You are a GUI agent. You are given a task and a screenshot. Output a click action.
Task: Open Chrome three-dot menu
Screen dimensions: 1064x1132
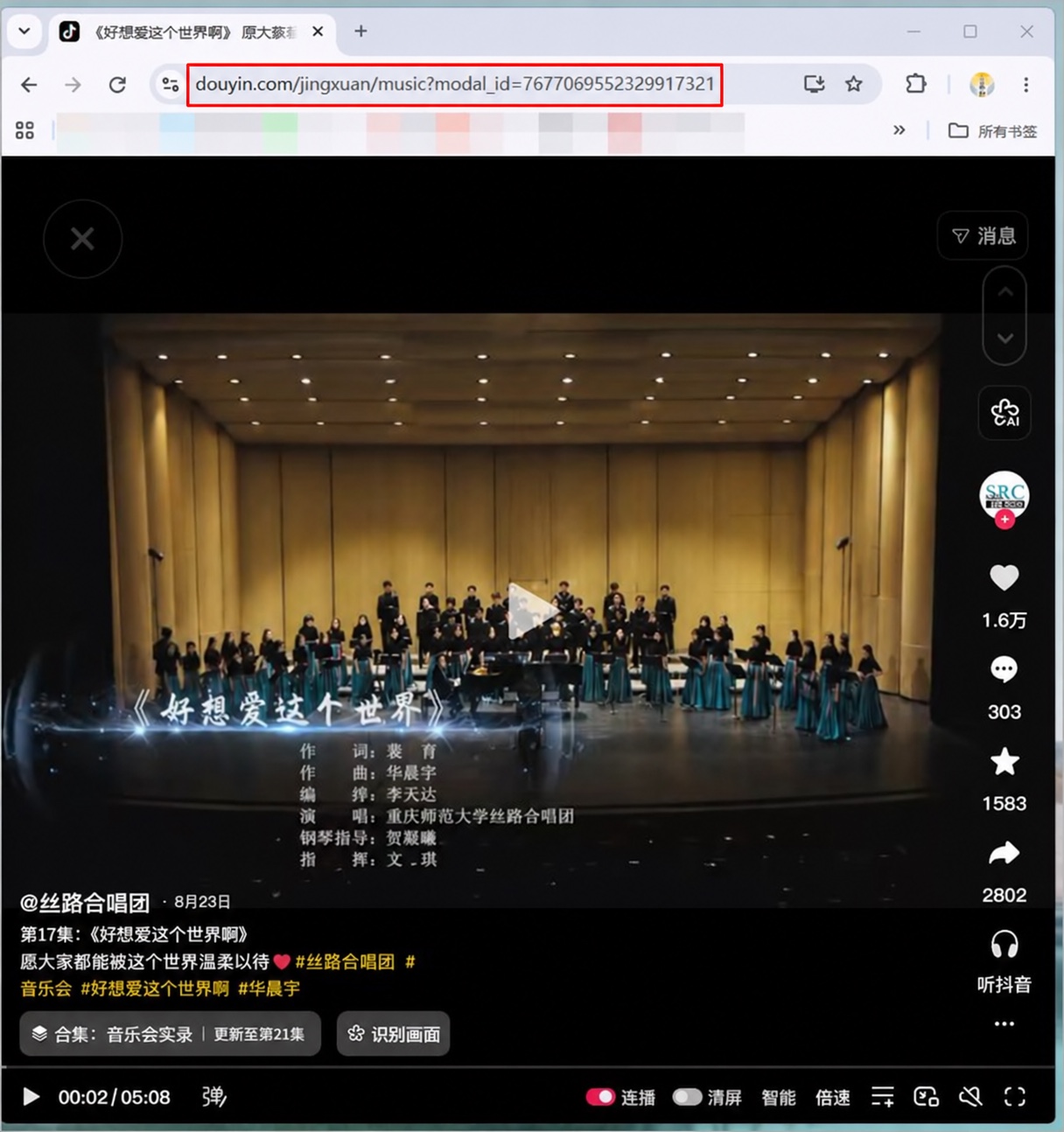[1025, 84]
